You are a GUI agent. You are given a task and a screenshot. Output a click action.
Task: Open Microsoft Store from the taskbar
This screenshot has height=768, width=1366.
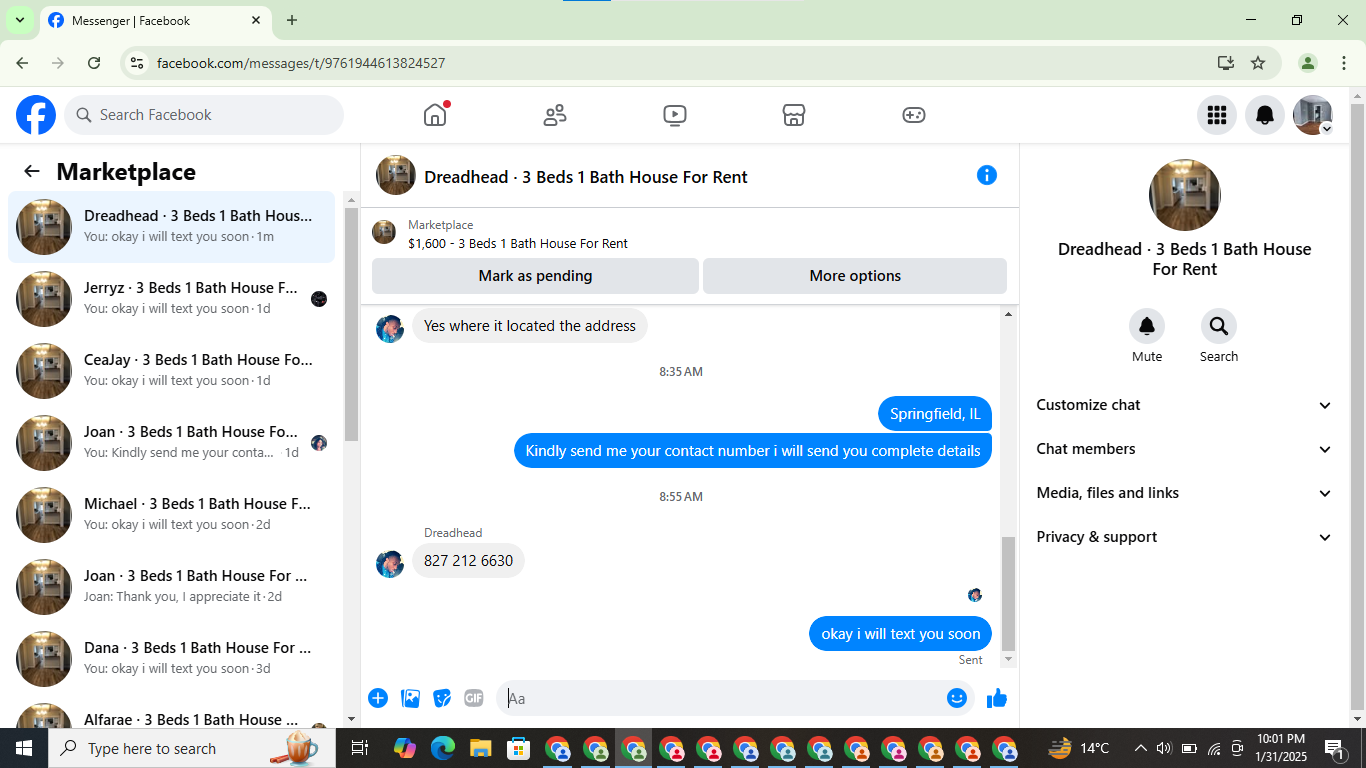tap(518, 748)
